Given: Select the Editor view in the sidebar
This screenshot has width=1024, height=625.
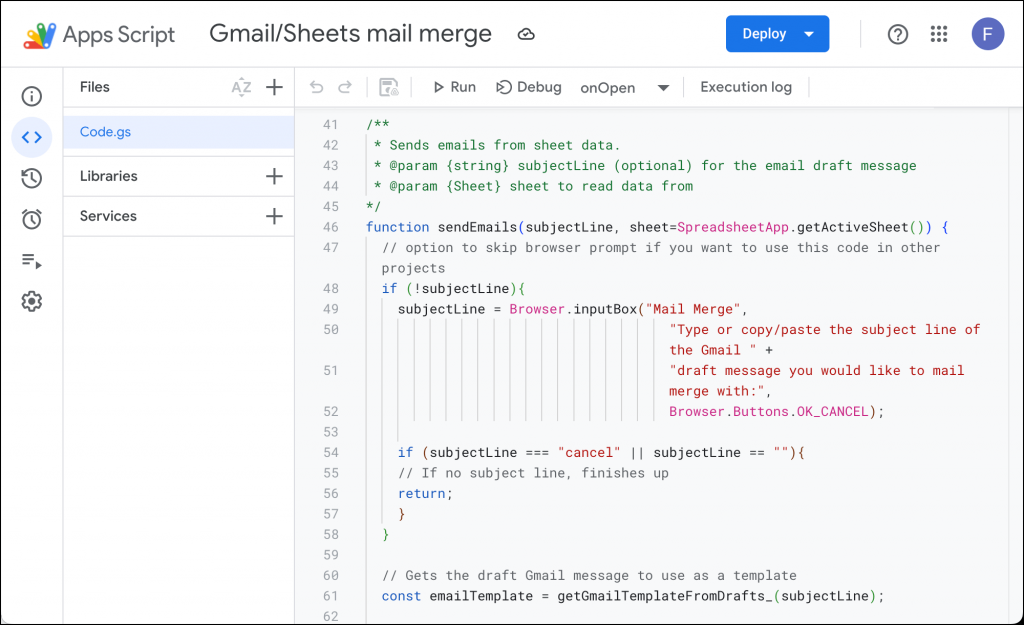Looking at the screenshot, I should click(31, 137).
